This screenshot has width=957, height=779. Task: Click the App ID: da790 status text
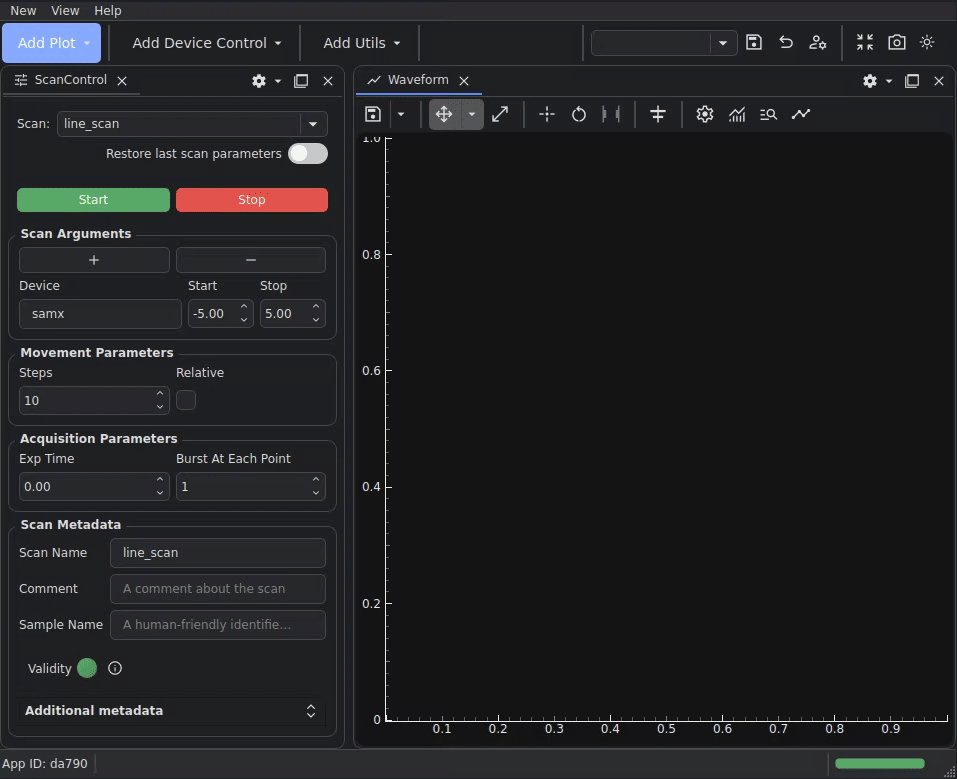(x=45, y=763)
